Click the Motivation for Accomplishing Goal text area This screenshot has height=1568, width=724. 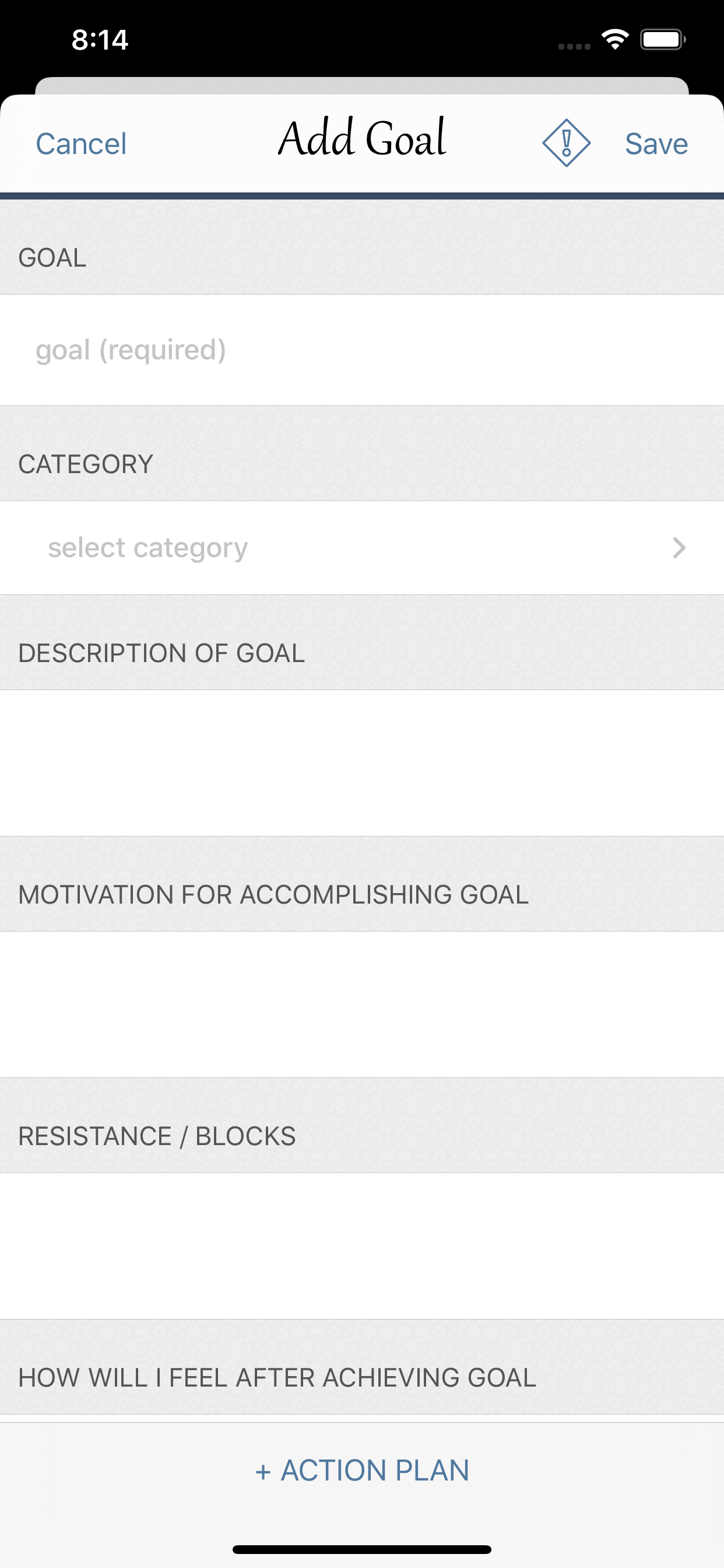362,1005
